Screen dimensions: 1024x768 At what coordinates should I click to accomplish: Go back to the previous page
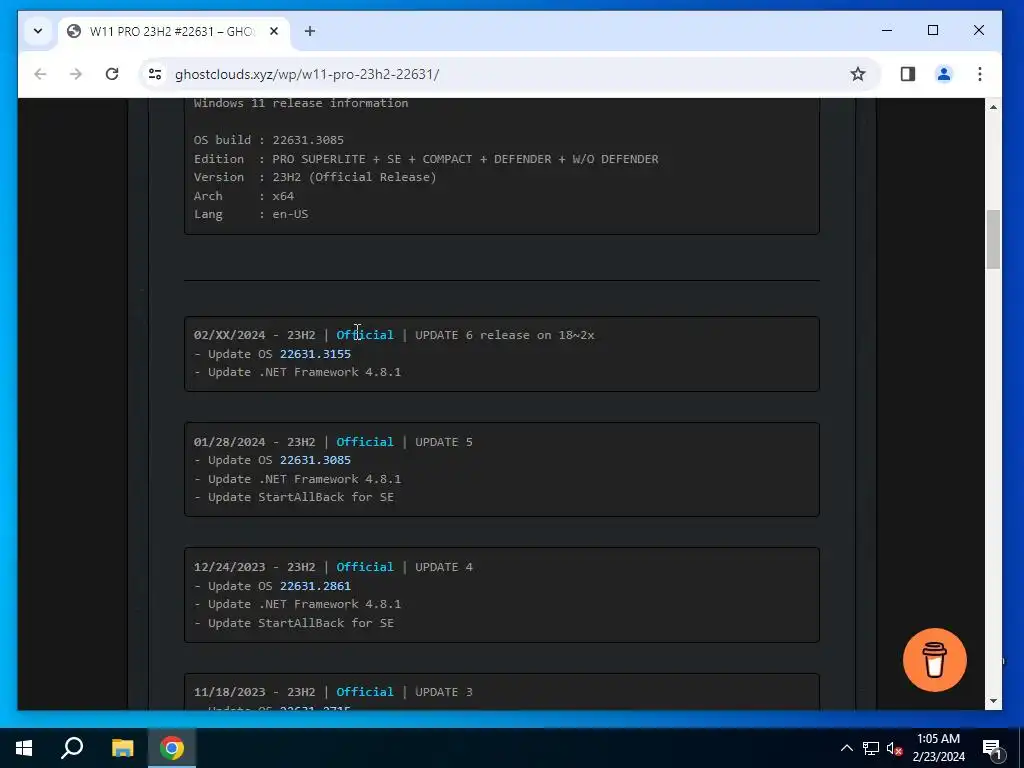[x=40, y=74]
